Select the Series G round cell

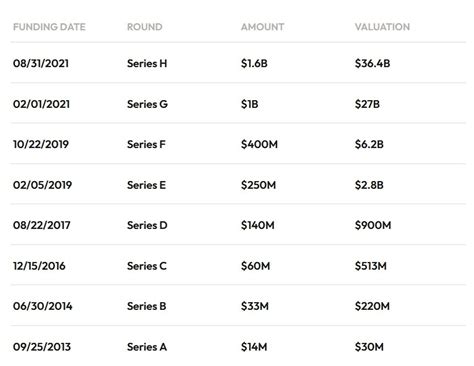[147, 104]
